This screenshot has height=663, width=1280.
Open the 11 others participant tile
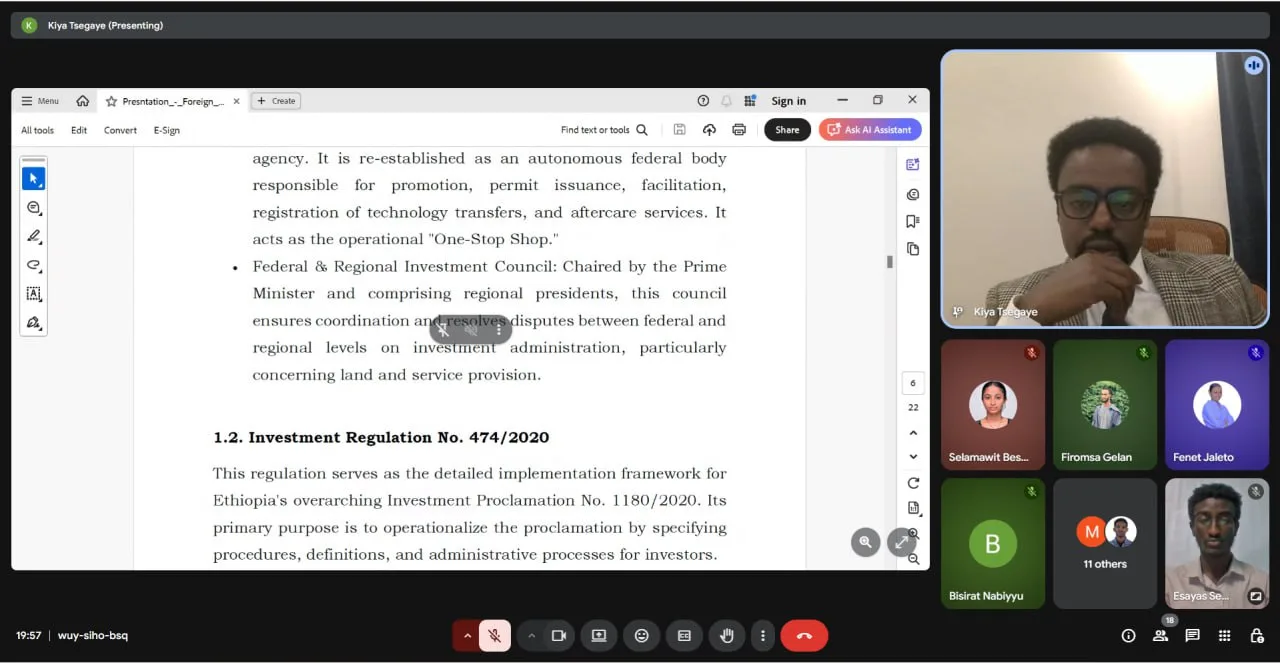pyautogui.click(x=1105, y=543)
